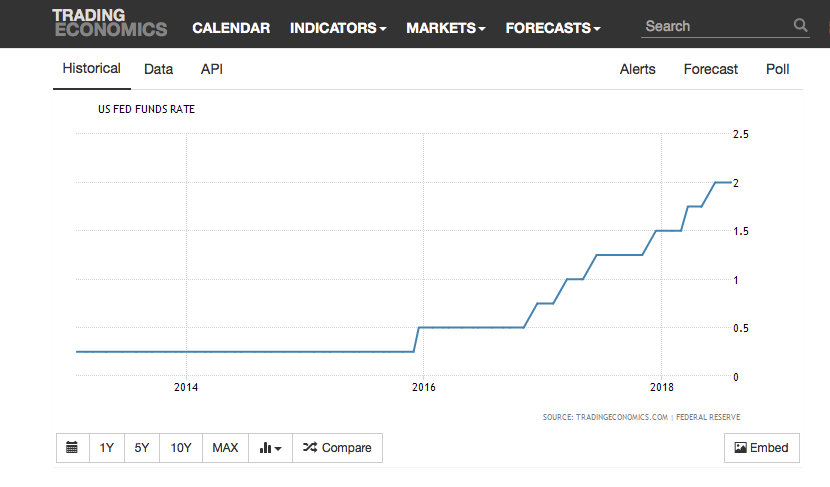Viewport: 830px width, 487px height.
Task: Open the Calendar menu item
Action: click(x=231, y=28)
